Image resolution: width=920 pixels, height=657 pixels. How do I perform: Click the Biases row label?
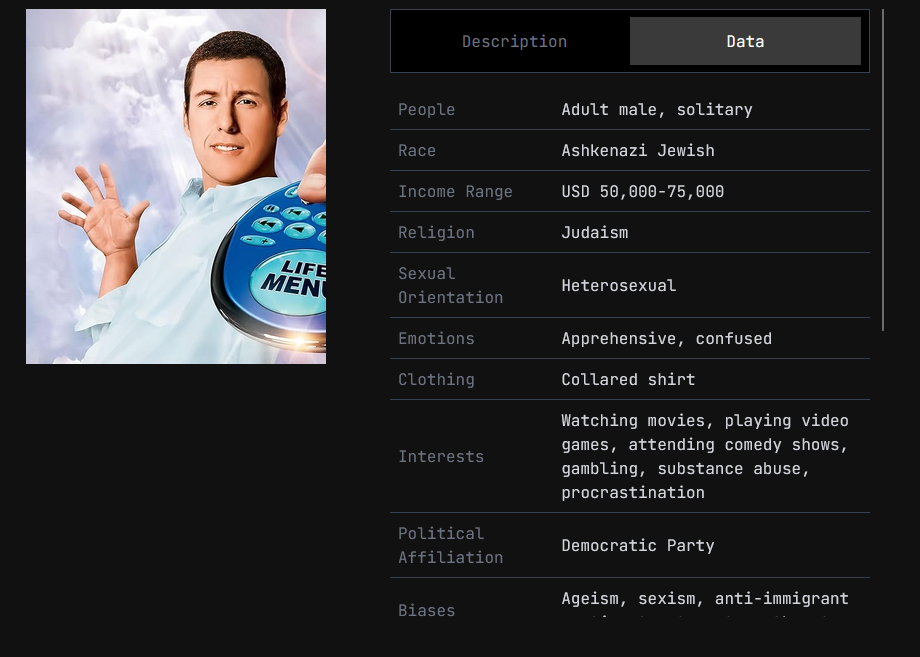click(427, 610)
